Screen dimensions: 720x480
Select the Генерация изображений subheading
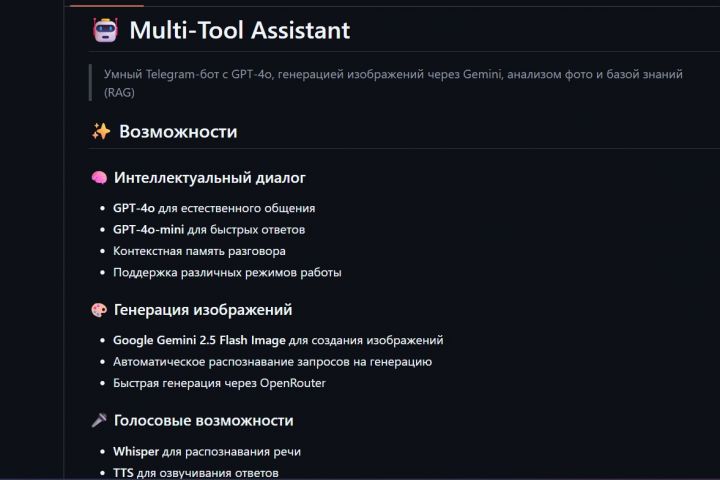(203, 310)
